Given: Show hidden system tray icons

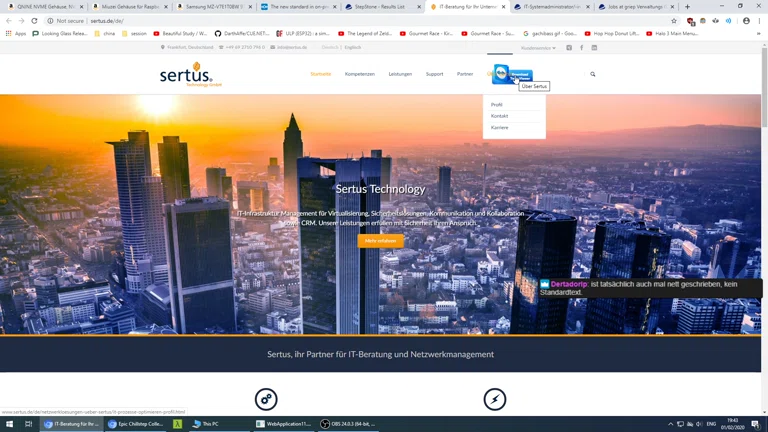Looking at the screenshot, I should tap(670, 424).
